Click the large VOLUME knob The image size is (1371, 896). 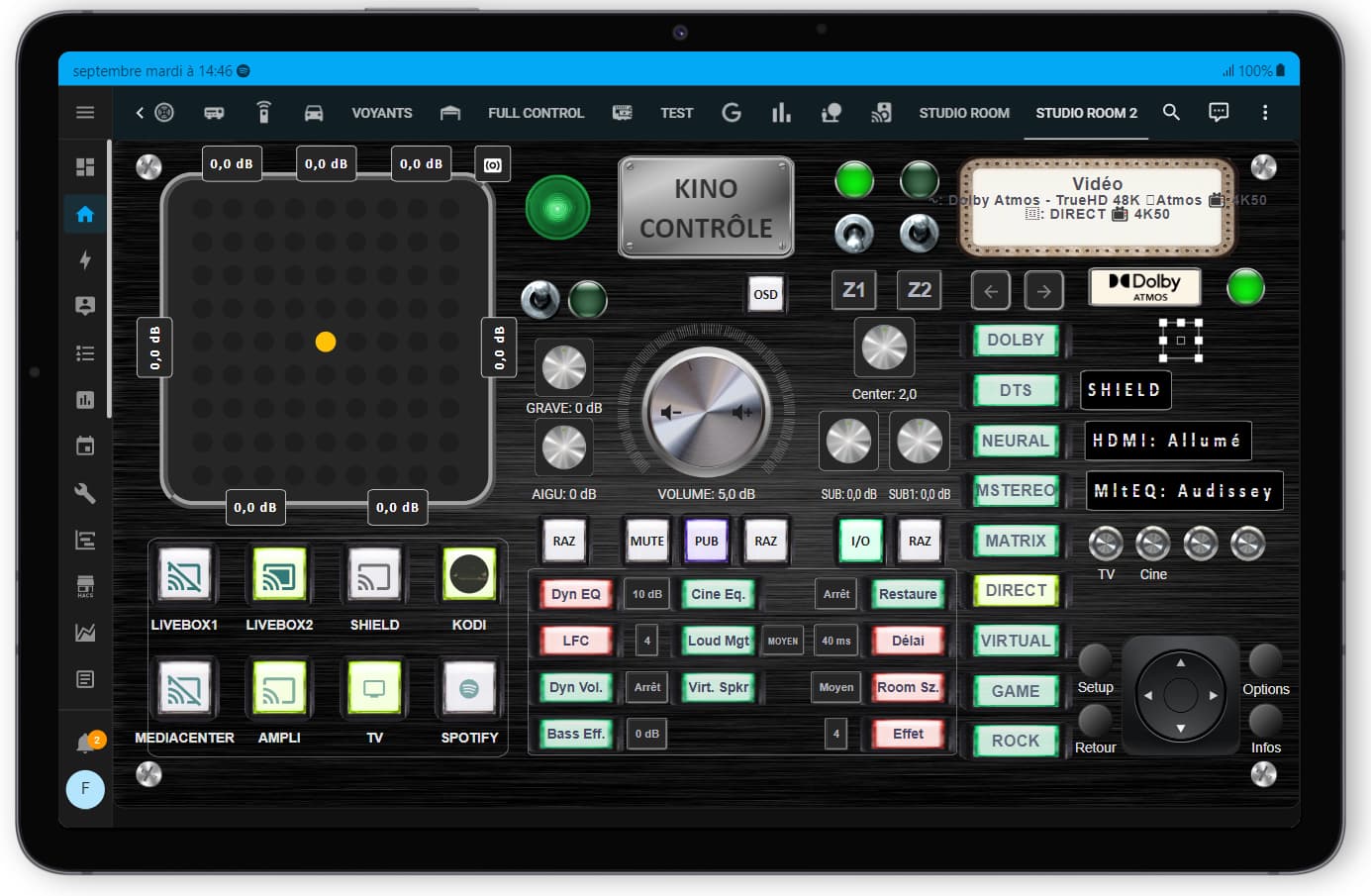pyautogui.click(x=706, y=412)
